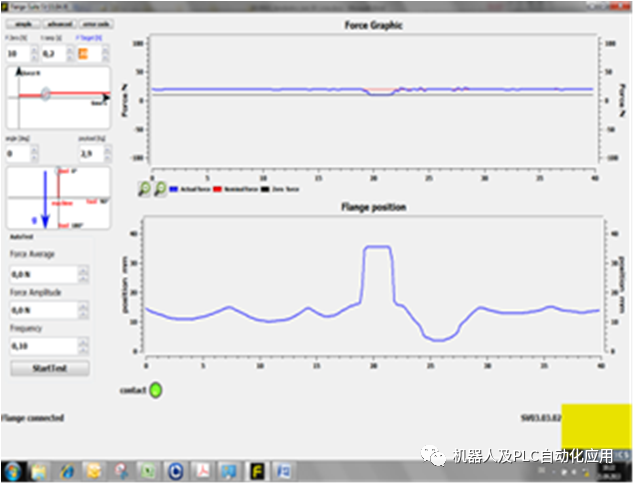Image resolution: width=635 pixels, height=485 pixels.
Task: Click the t ramp field showing 0,2
Action: tap(53, 53)
